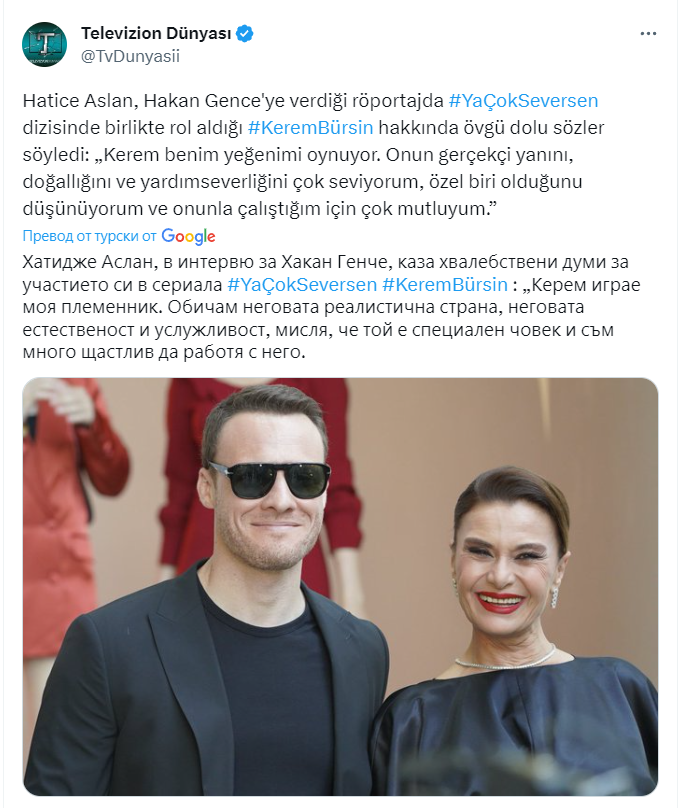Open the tweet's three-dot more options menu
This screenshot has width=699, height=808.
coord(648,33)
